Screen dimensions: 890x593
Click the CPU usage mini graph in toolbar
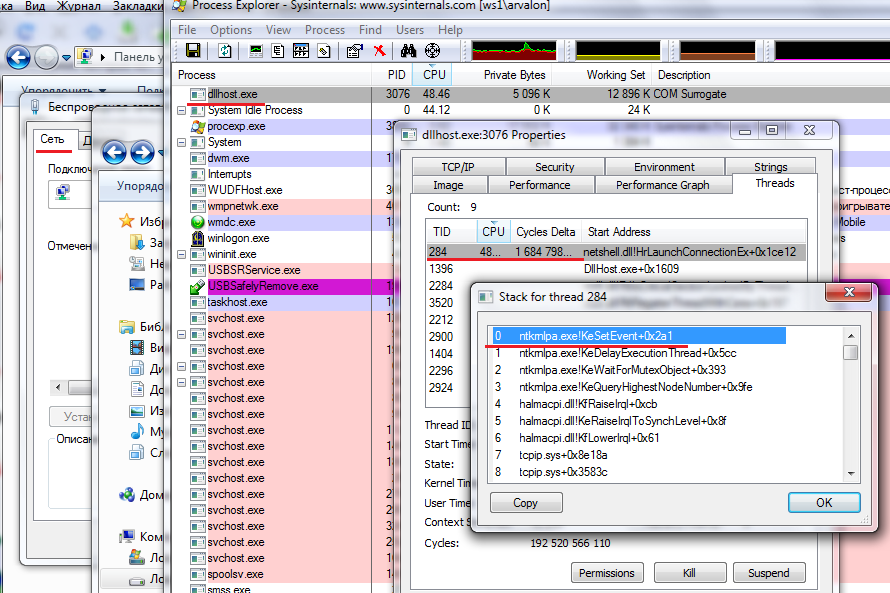(514, 51)
